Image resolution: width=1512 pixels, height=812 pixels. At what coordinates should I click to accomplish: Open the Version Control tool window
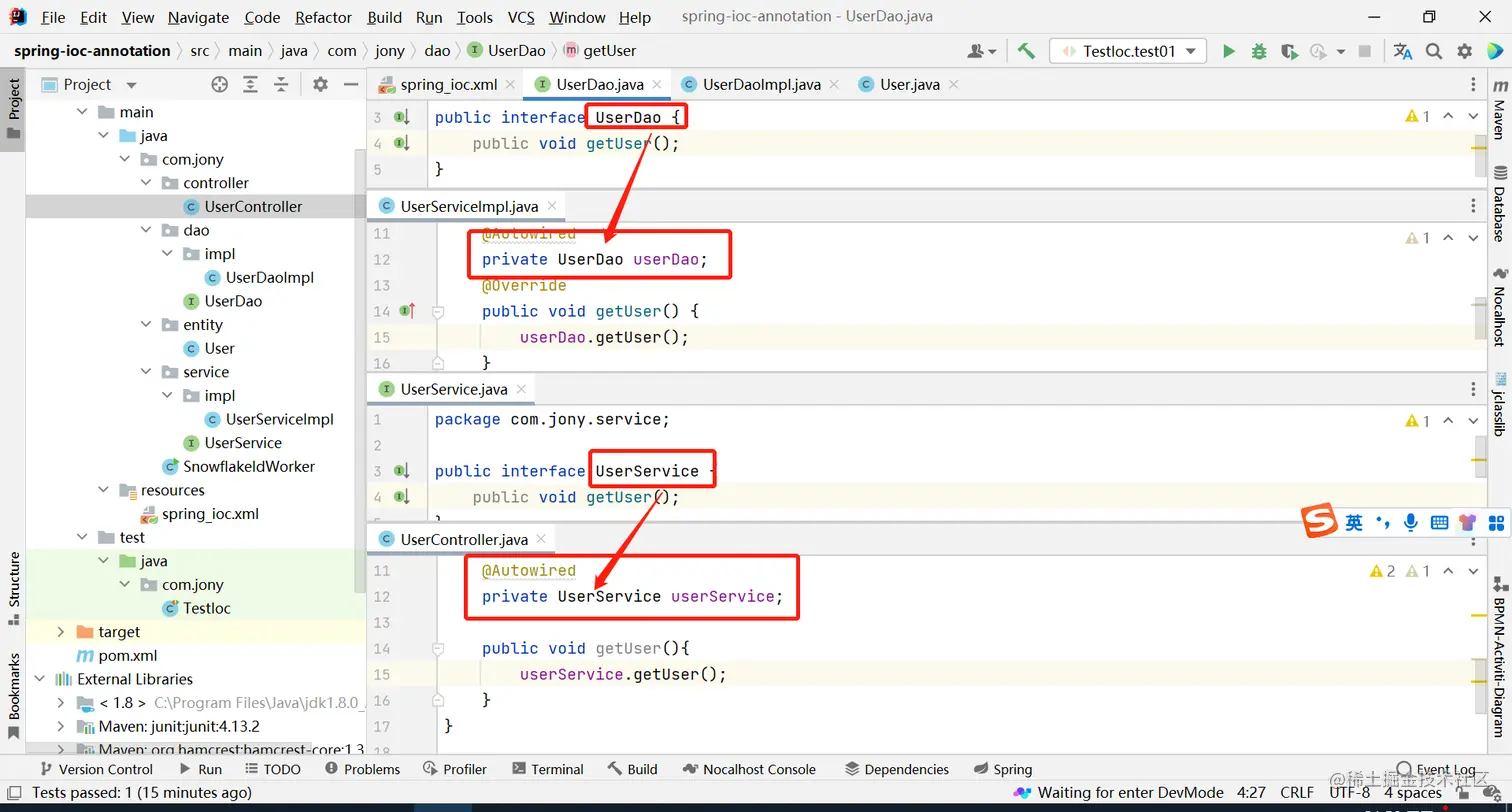pos(96,769)
